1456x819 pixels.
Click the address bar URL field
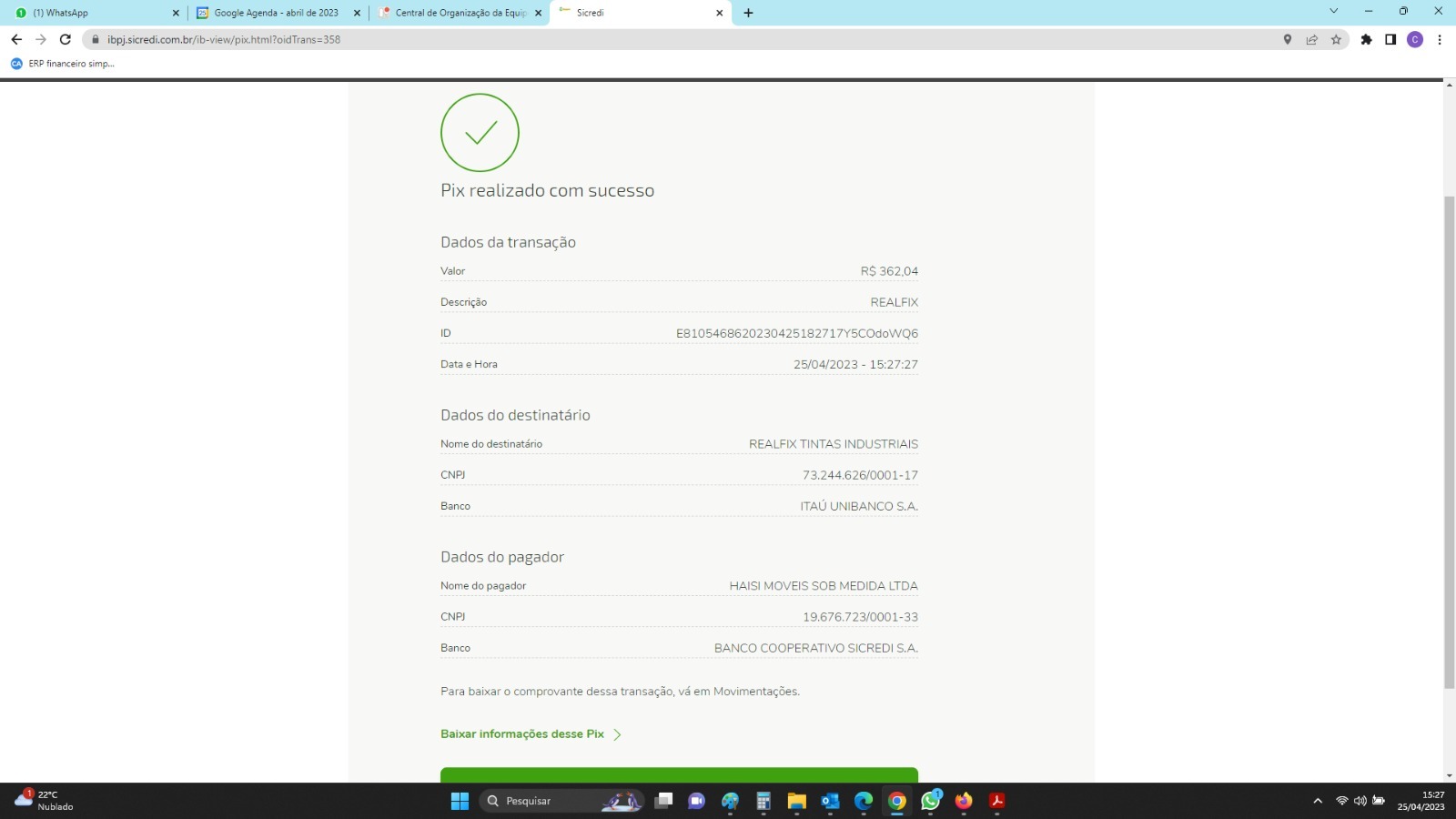pyautogui.click(x=637, y=39)
